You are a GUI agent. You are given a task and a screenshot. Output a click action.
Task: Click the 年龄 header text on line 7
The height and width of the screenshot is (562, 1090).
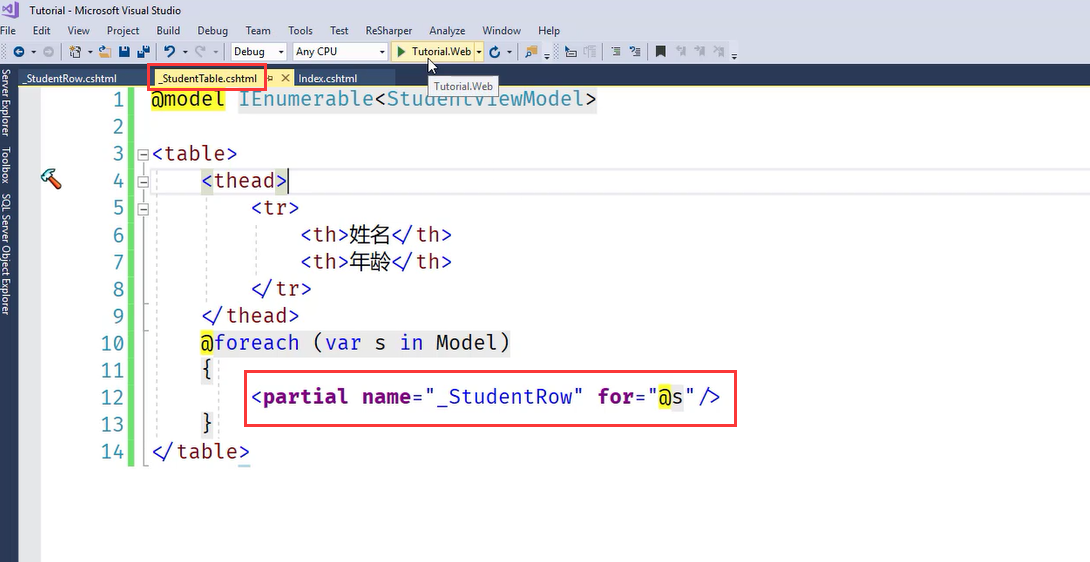tap(369, 262)
